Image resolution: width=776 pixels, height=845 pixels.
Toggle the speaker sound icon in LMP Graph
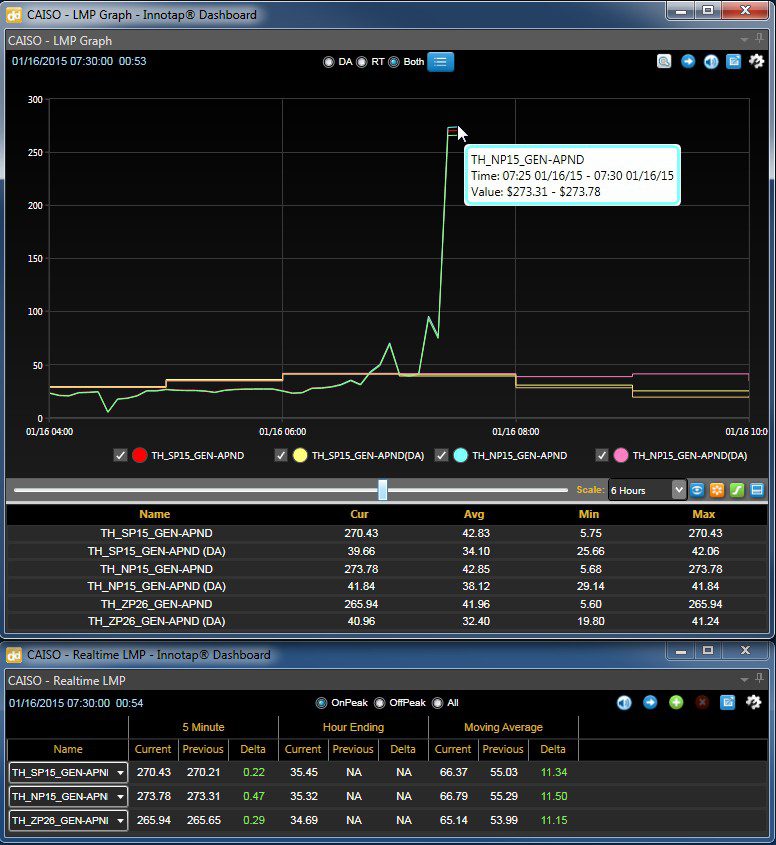[711, 61]
